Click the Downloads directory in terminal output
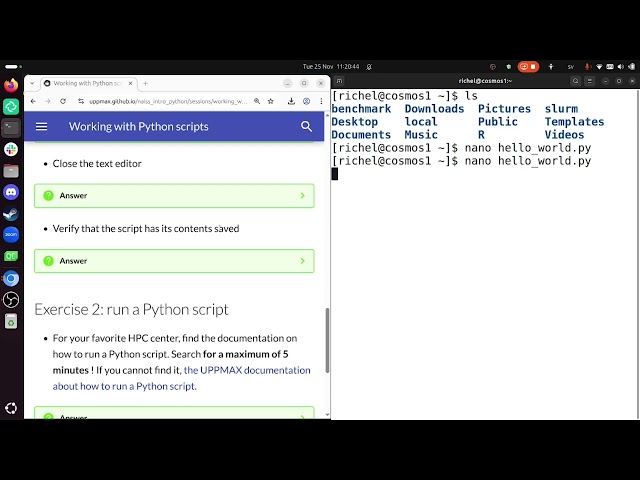 pyautogui.click(x=434, y=109)
